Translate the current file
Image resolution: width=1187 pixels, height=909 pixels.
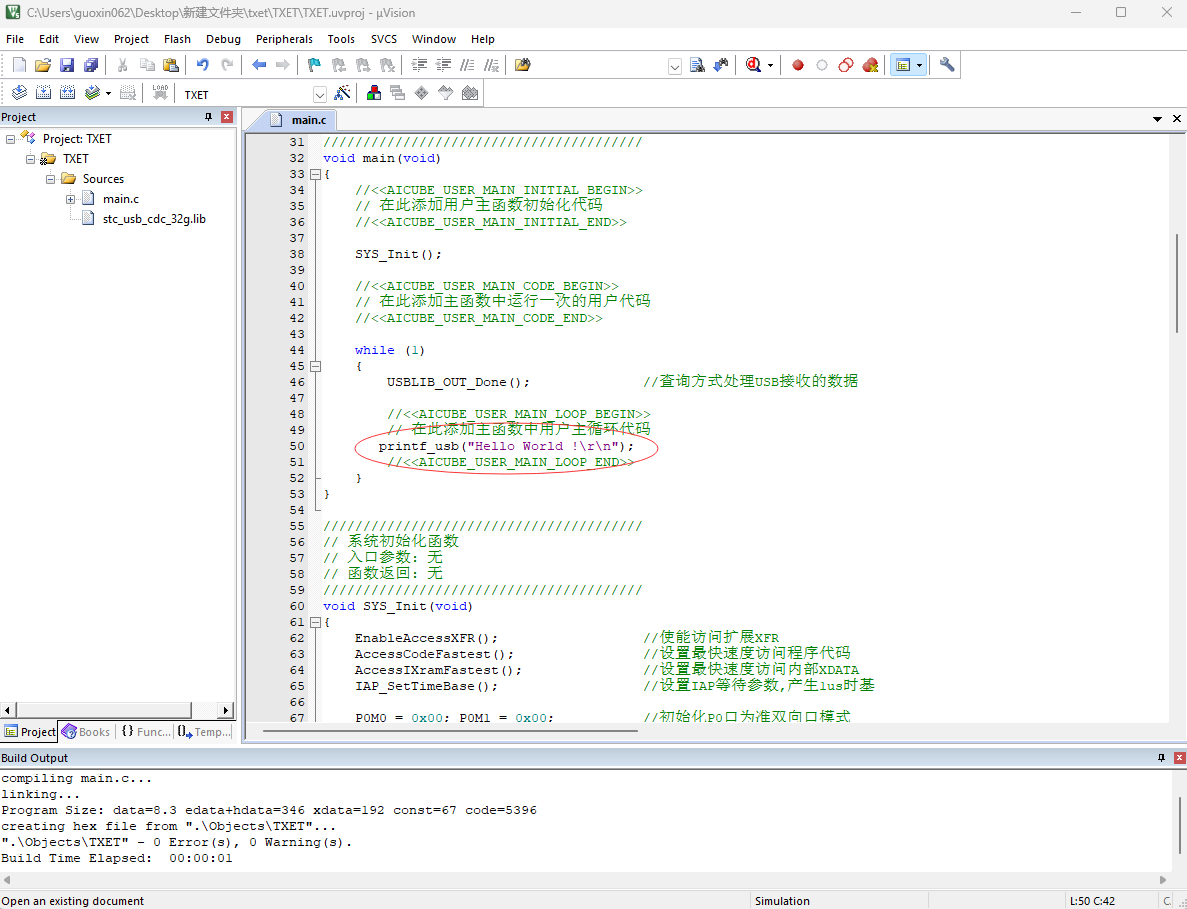[20, 93]
